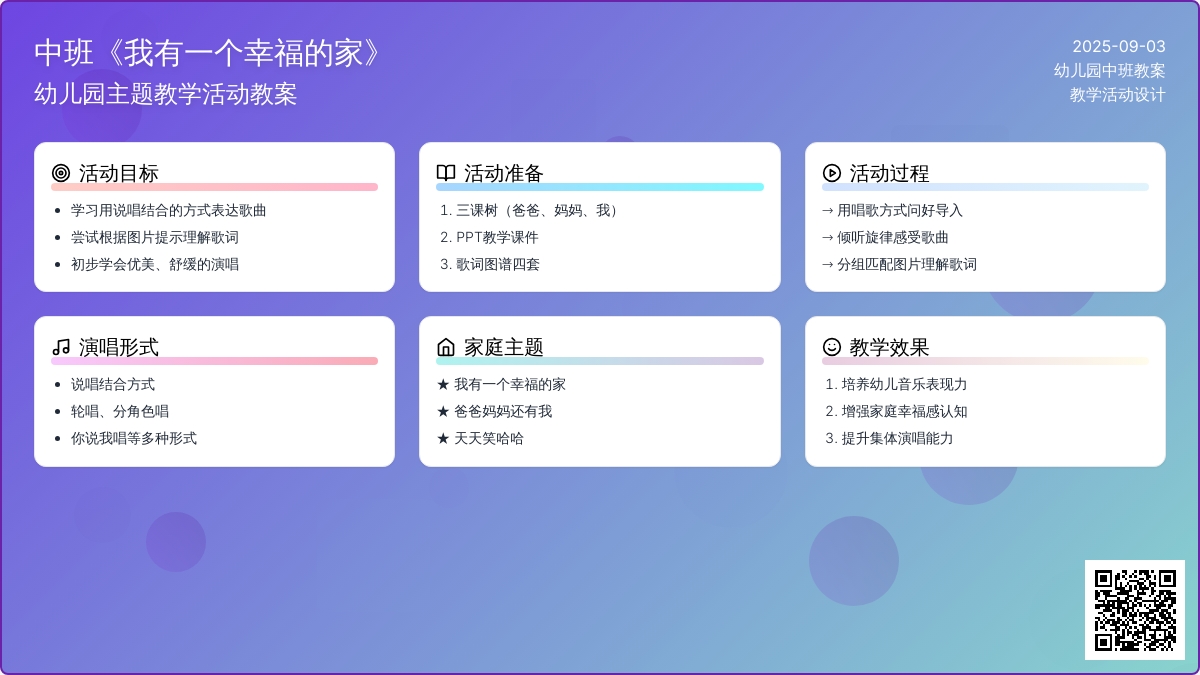1200x675 pixels.
Task: Click the bullet 初步学会优美、舒缓的演唱
Action: coord(155,264)
